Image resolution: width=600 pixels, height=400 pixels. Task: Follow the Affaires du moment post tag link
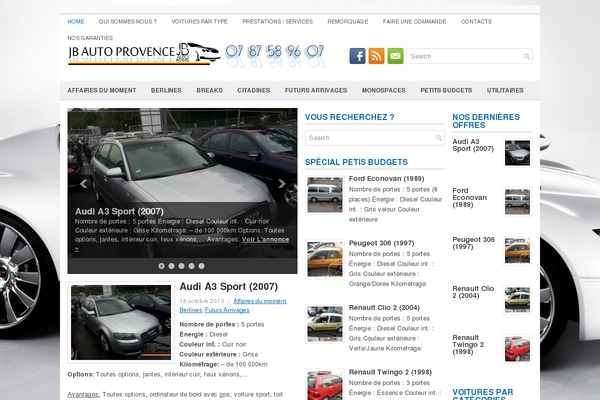tap(260, 301)
